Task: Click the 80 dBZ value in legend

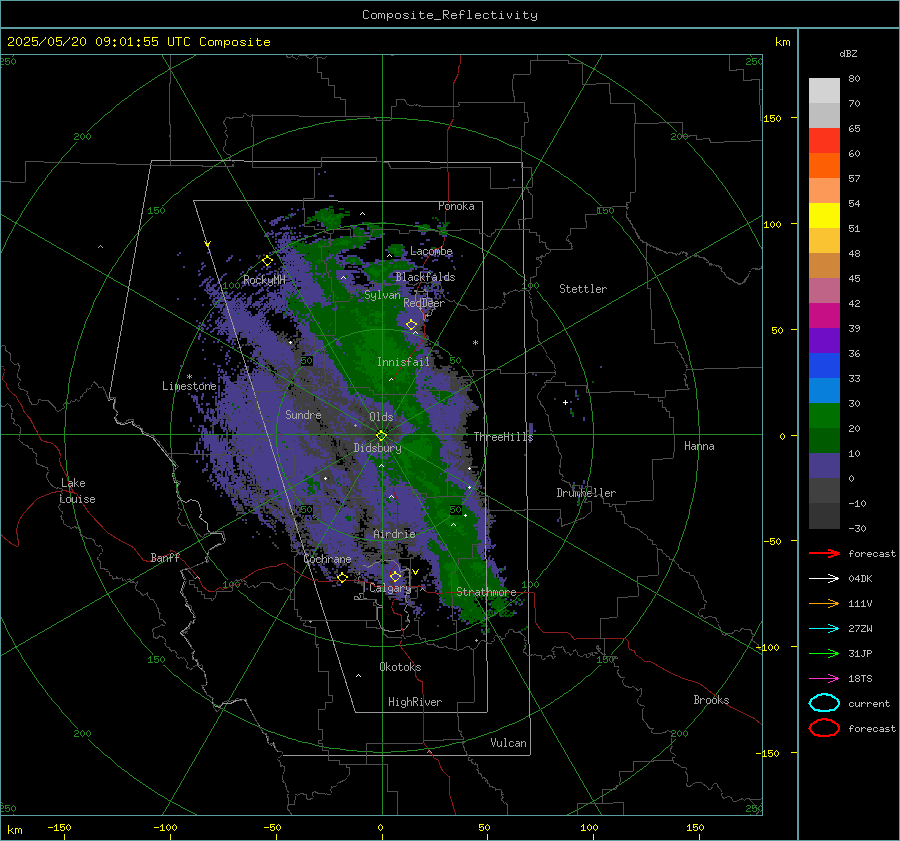Action: pyautogui.click(x=854, y=79)
